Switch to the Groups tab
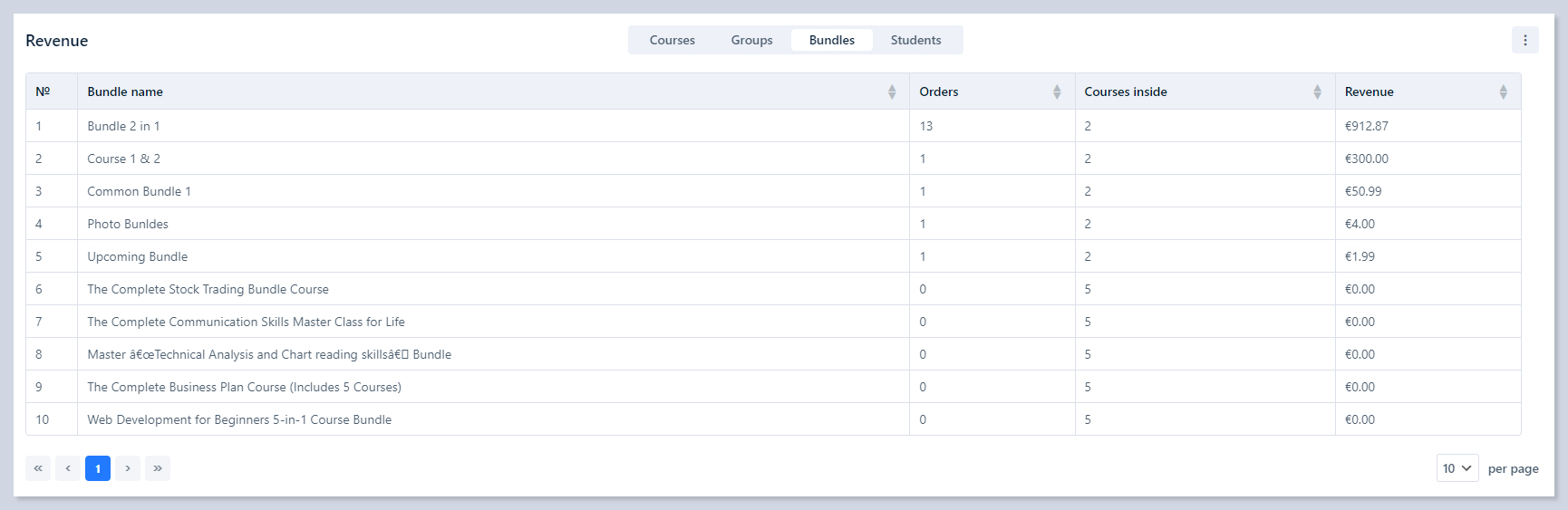1568x510 pixels. 751,40
